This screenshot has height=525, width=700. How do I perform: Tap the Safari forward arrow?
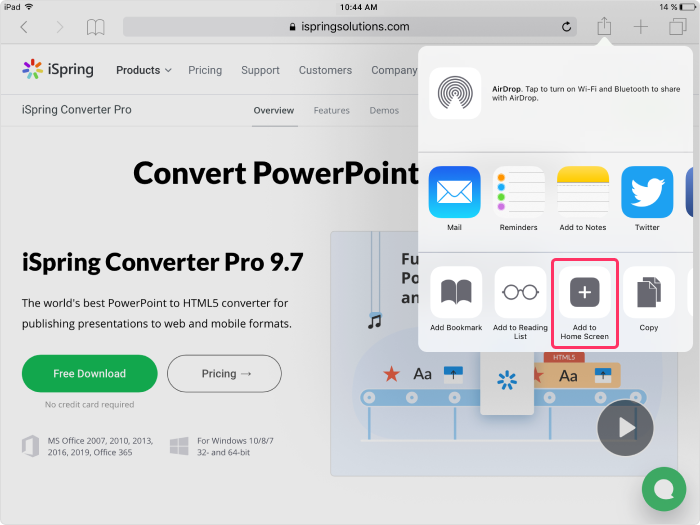(59, 27)
